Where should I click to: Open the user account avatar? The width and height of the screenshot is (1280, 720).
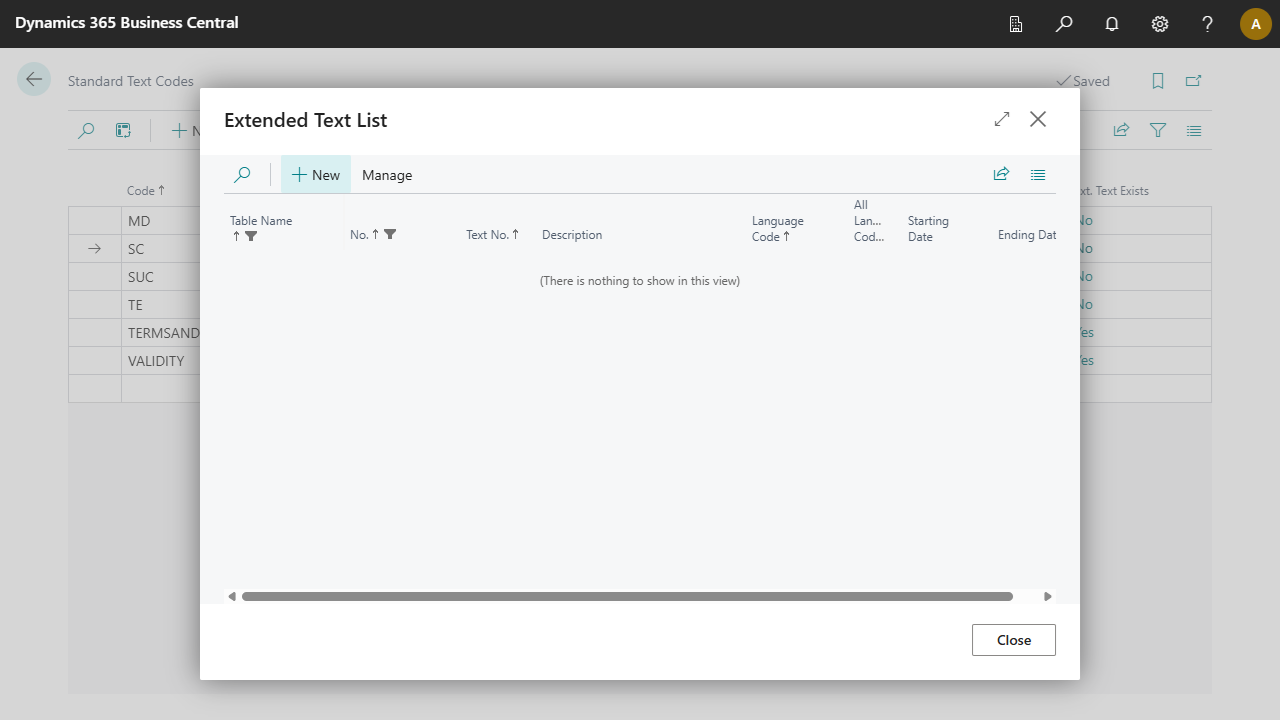coord(1255,24)
